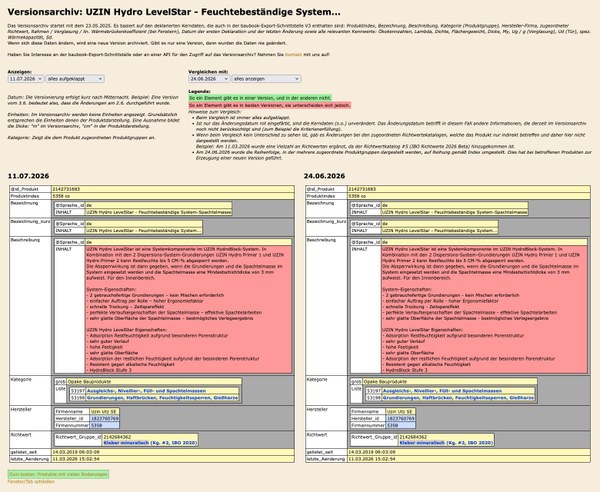Click category index 53197 in the 11.07.2026 table
Screen dimensions: 600x492
pos(78,391)
